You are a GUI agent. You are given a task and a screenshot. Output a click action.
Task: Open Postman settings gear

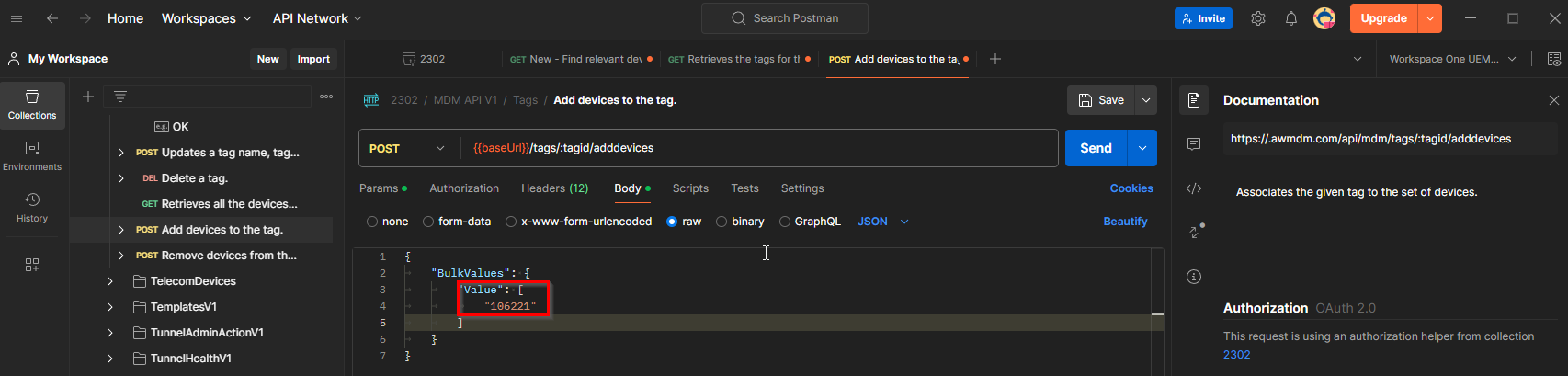click(1258, 18)
